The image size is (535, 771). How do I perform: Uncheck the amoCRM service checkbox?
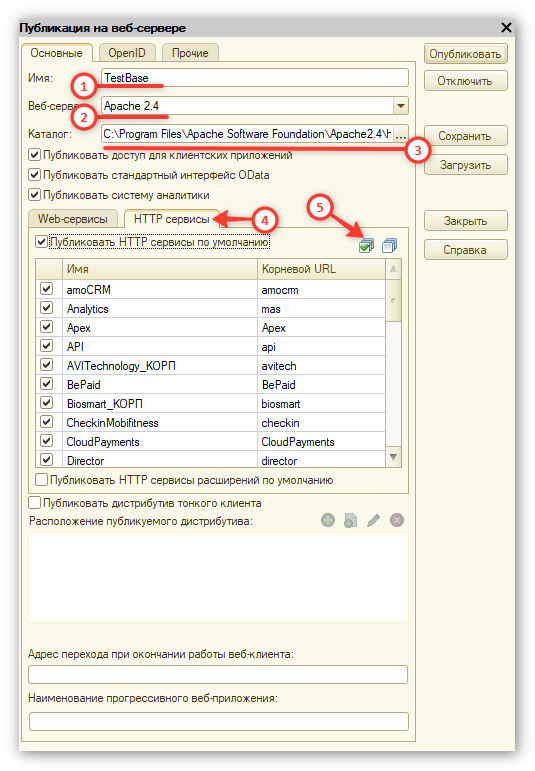point(46,289)
